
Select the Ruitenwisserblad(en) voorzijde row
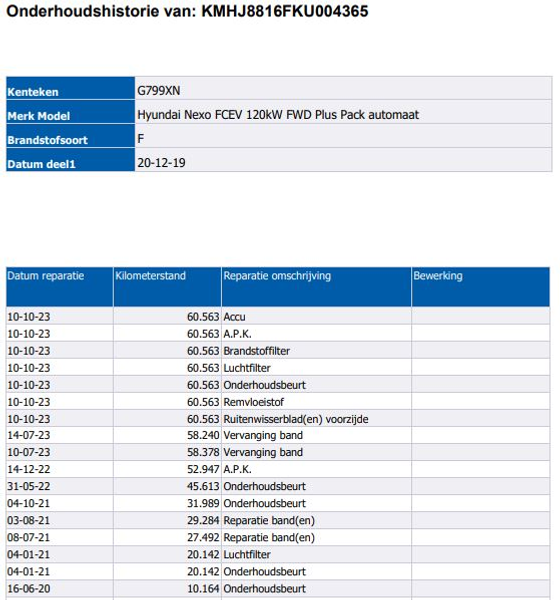278,419
